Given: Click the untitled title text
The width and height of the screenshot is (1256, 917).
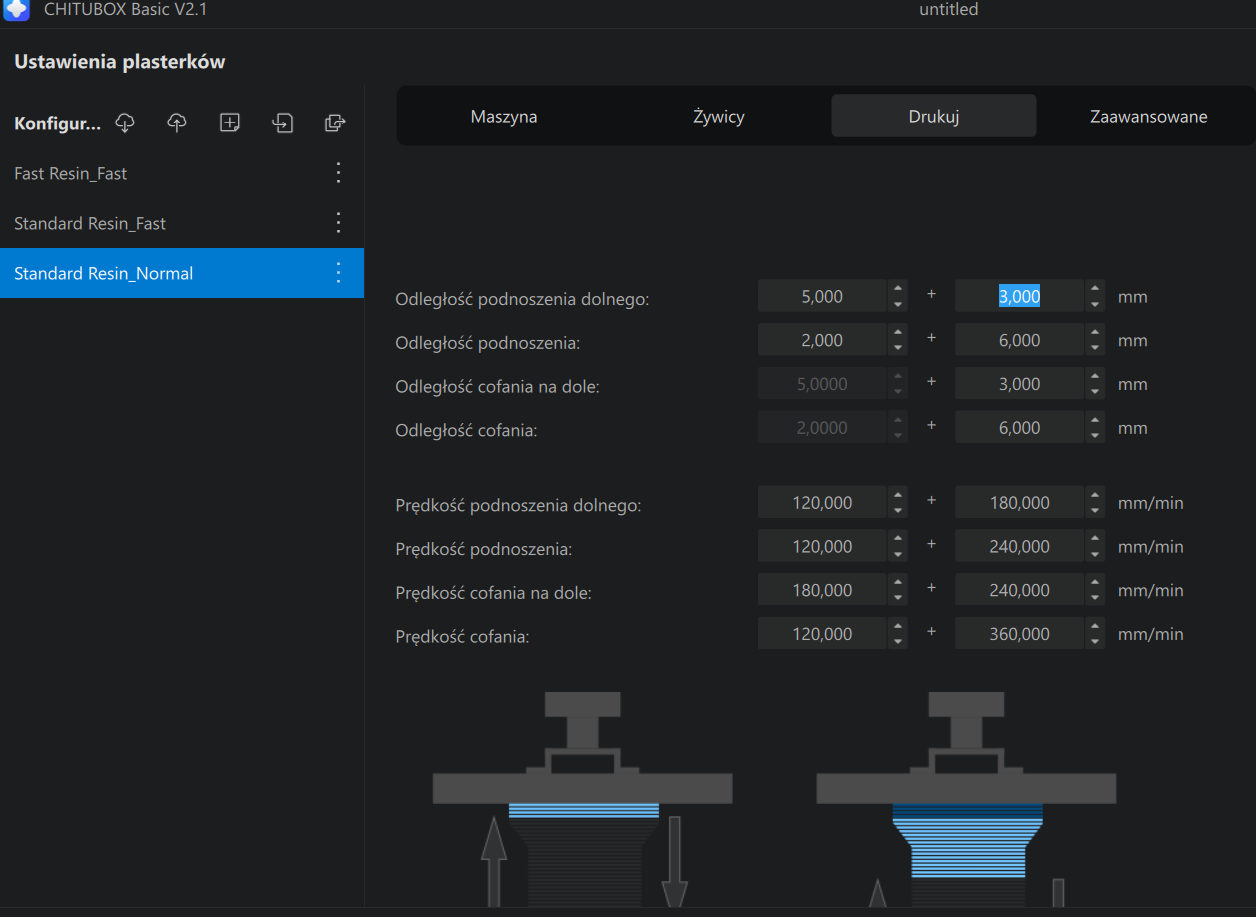Looking at the screenshot, I should pyautogui.click(x=949, y=10).
